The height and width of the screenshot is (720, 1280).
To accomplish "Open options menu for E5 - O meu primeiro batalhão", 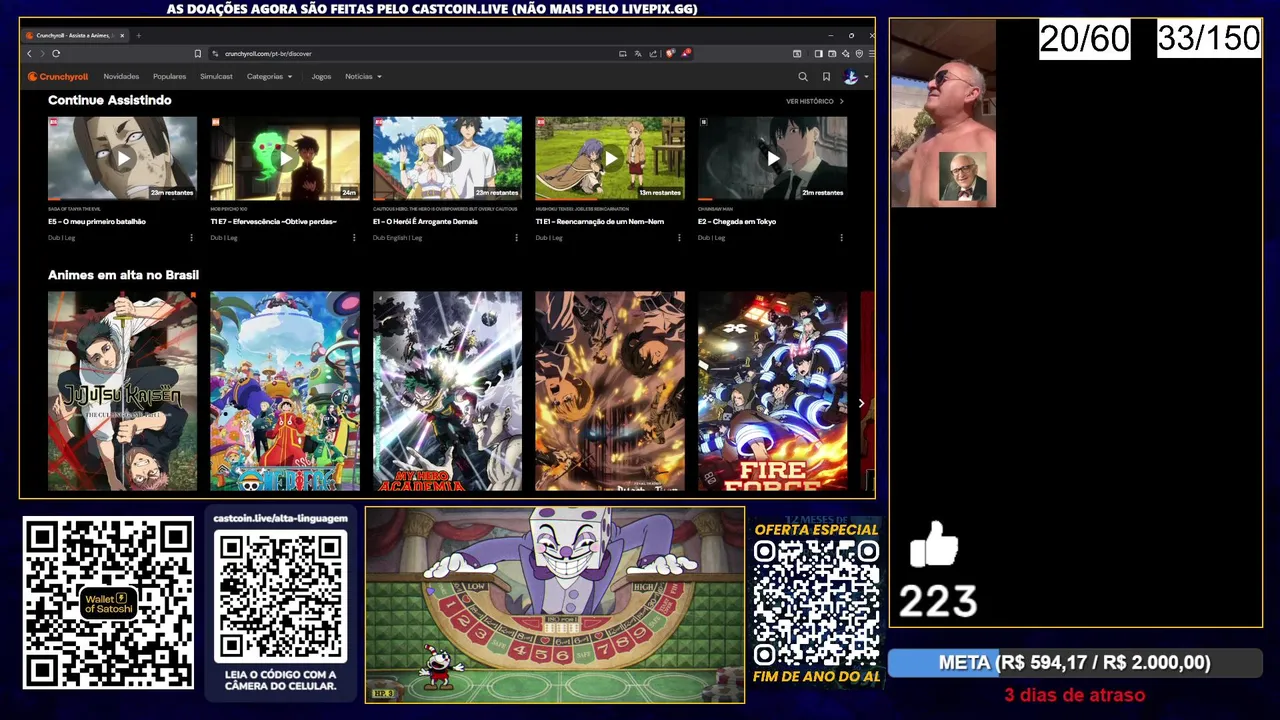I will click(x=191, y=238).
